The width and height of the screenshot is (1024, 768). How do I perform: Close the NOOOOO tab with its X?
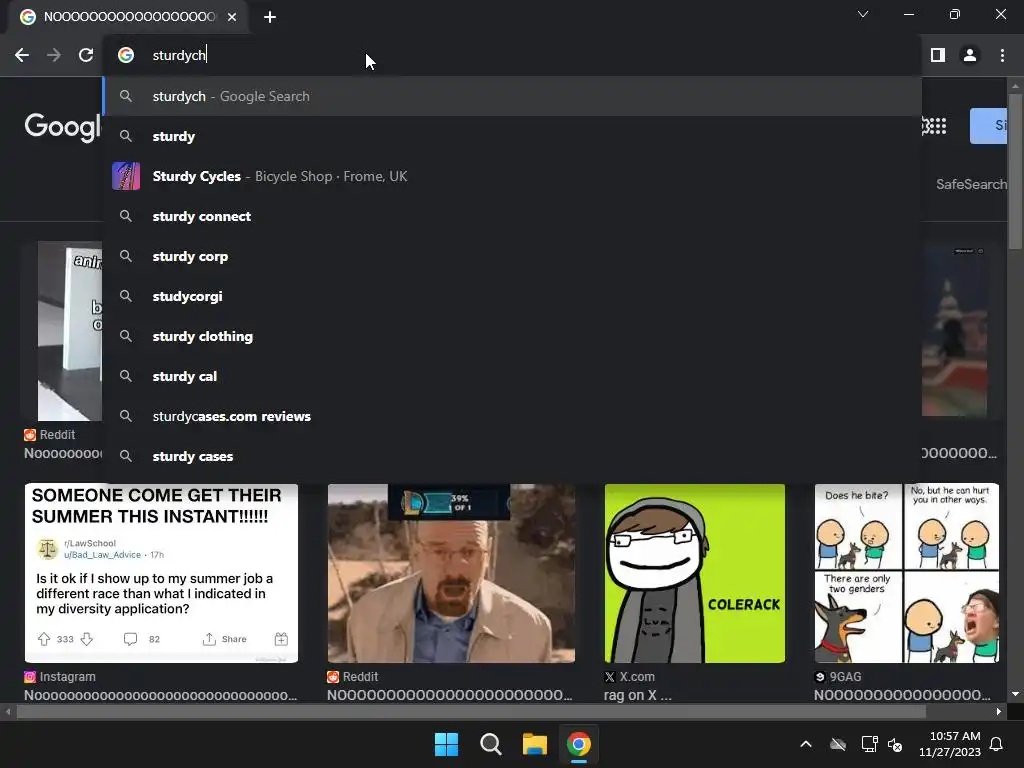tap(232, 17)
